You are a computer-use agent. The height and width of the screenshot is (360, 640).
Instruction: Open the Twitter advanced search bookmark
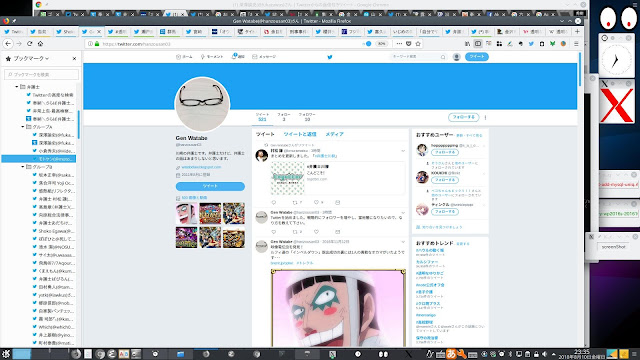50,95
